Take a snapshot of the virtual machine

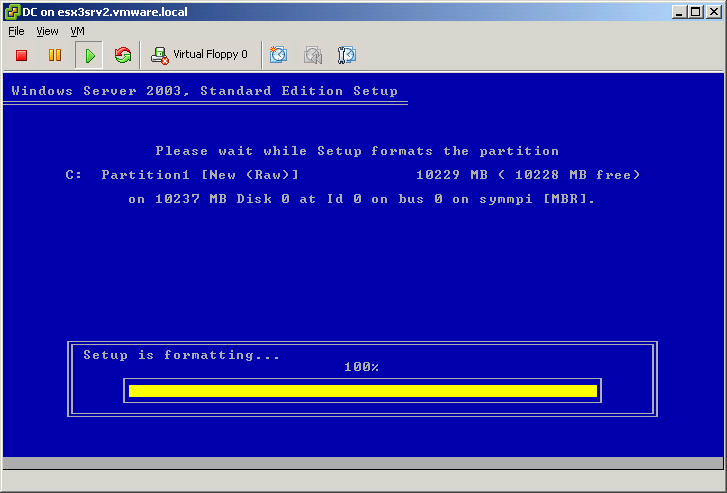279,55
